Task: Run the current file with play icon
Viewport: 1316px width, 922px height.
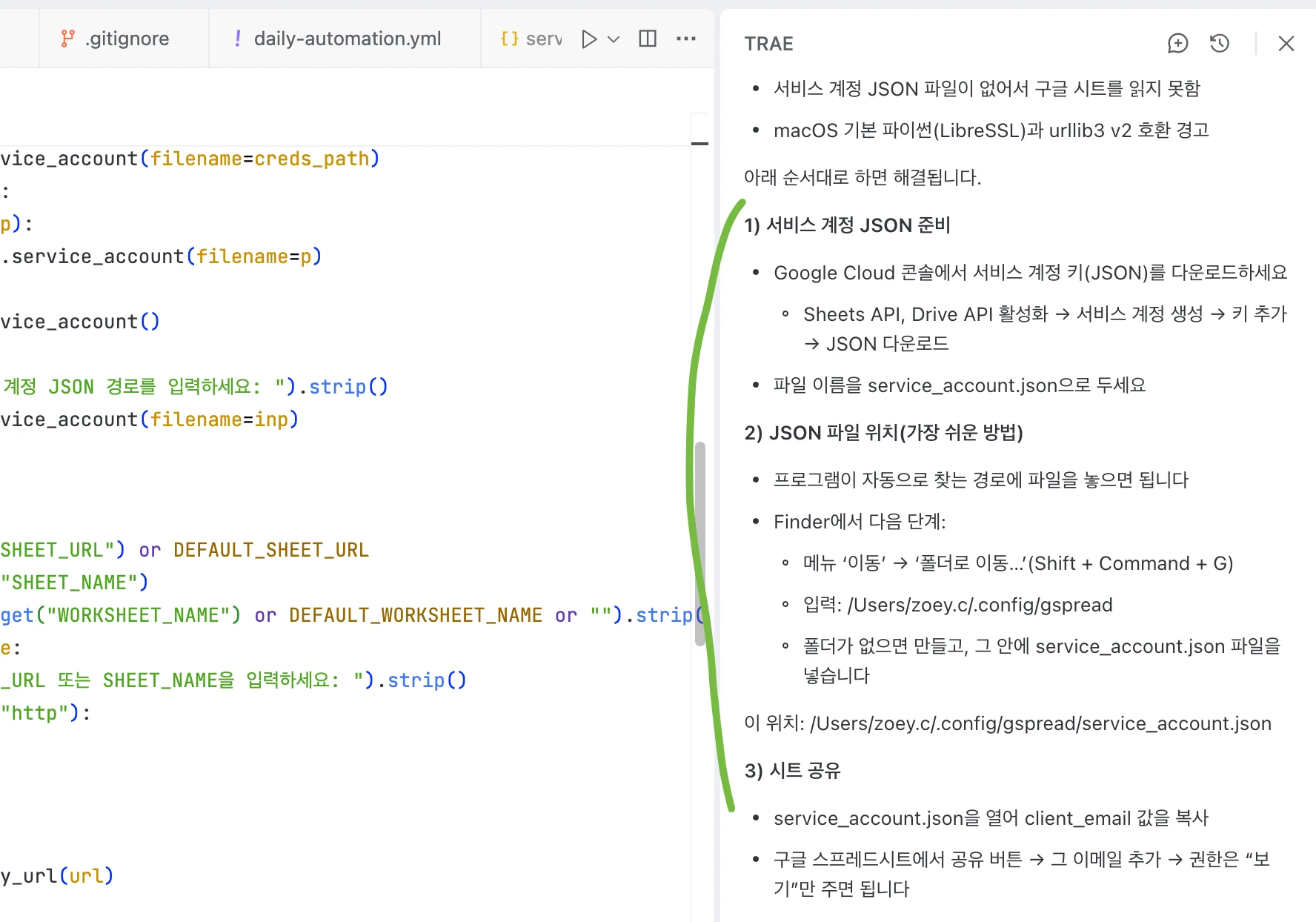Action: coord(589,39)
